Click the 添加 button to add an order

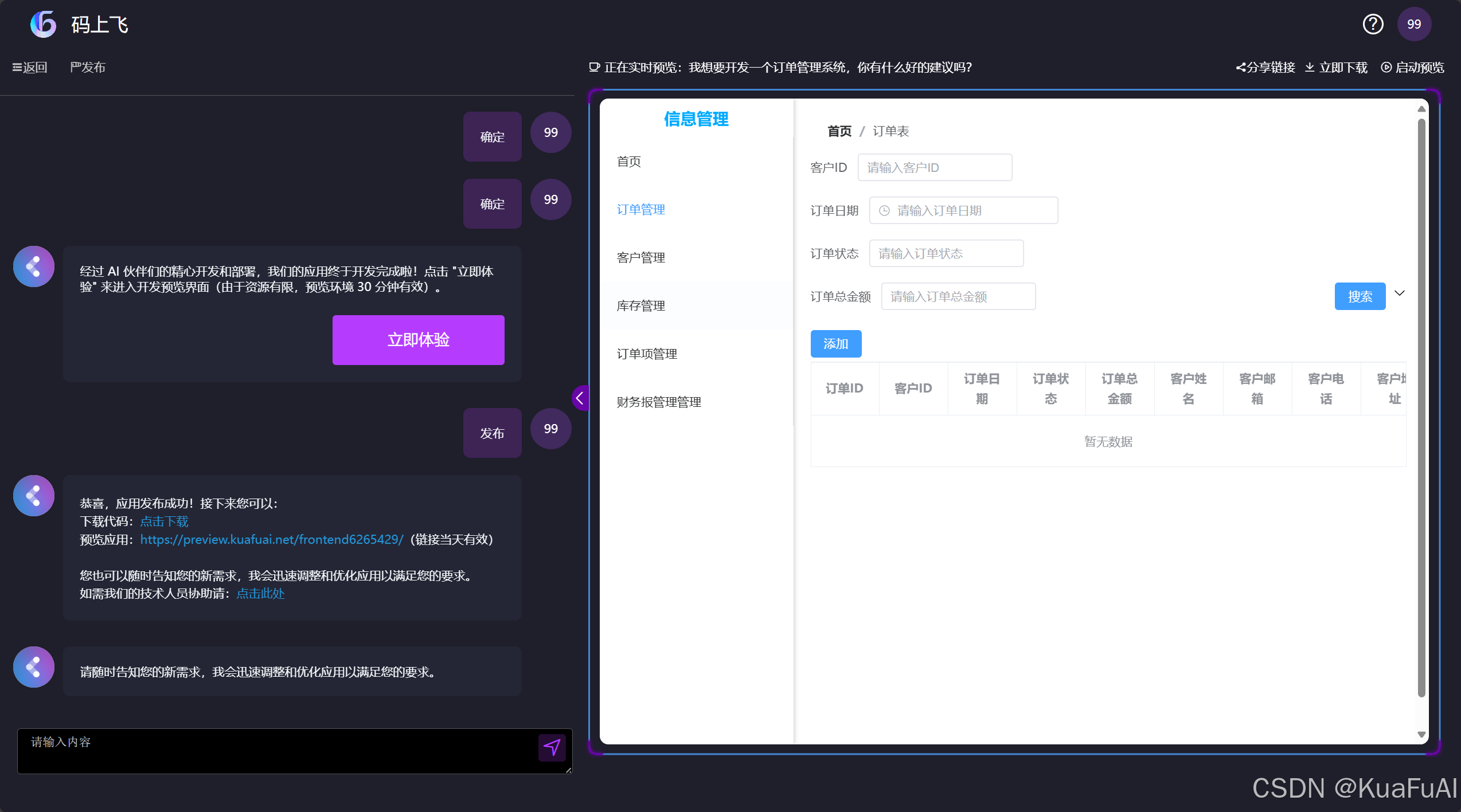coord(835,343)
